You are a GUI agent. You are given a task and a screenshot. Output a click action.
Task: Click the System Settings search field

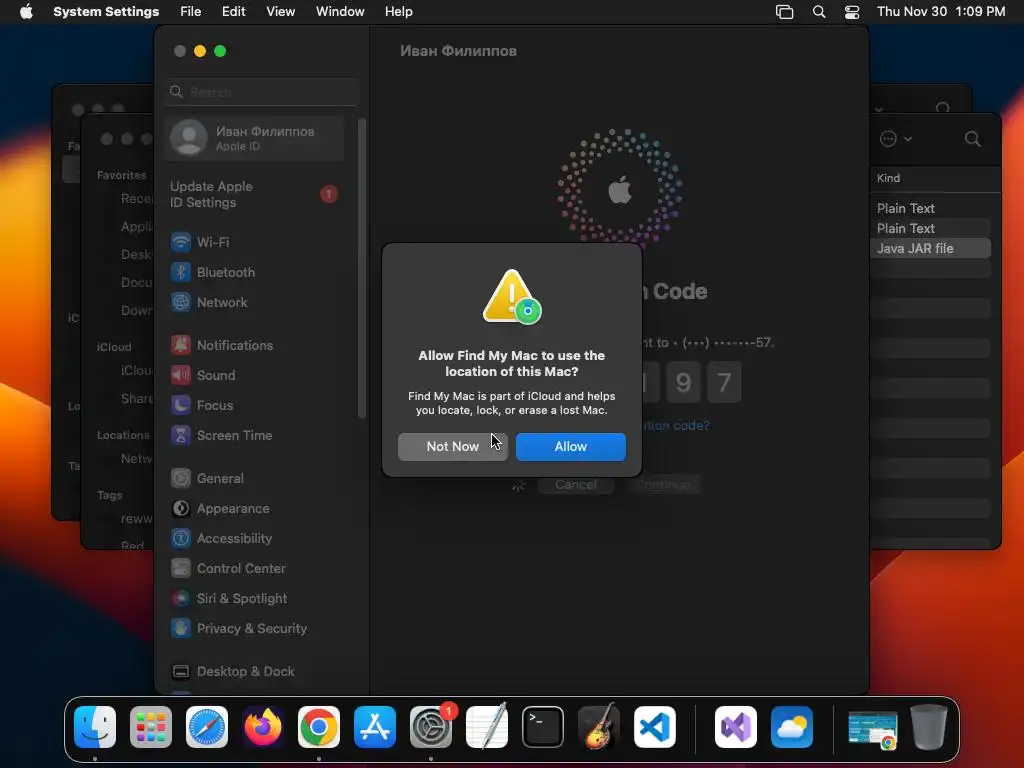262,92
